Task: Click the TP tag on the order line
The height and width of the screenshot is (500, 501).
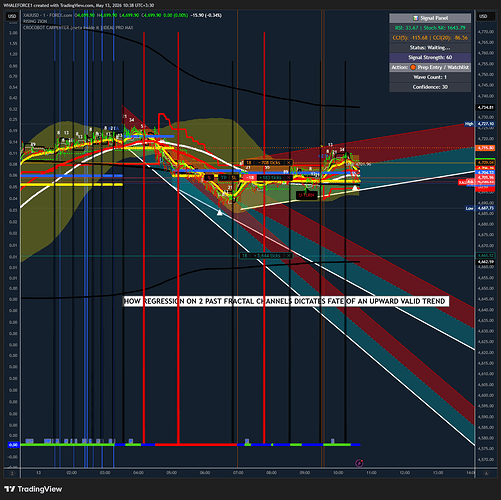Action: point(224,178)
